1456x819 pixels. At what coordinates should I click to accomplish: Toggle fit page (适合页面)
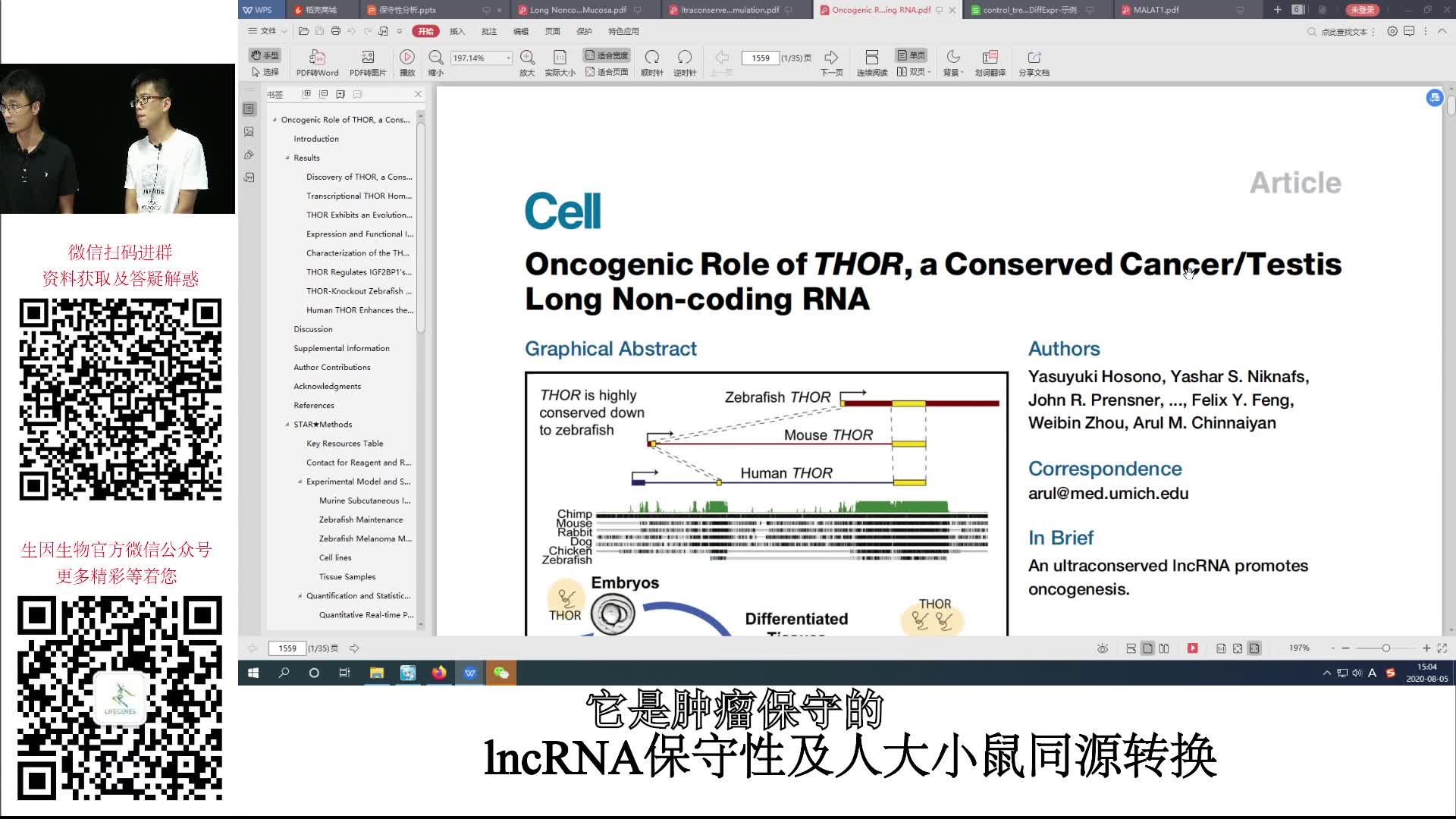click(607, 72)
